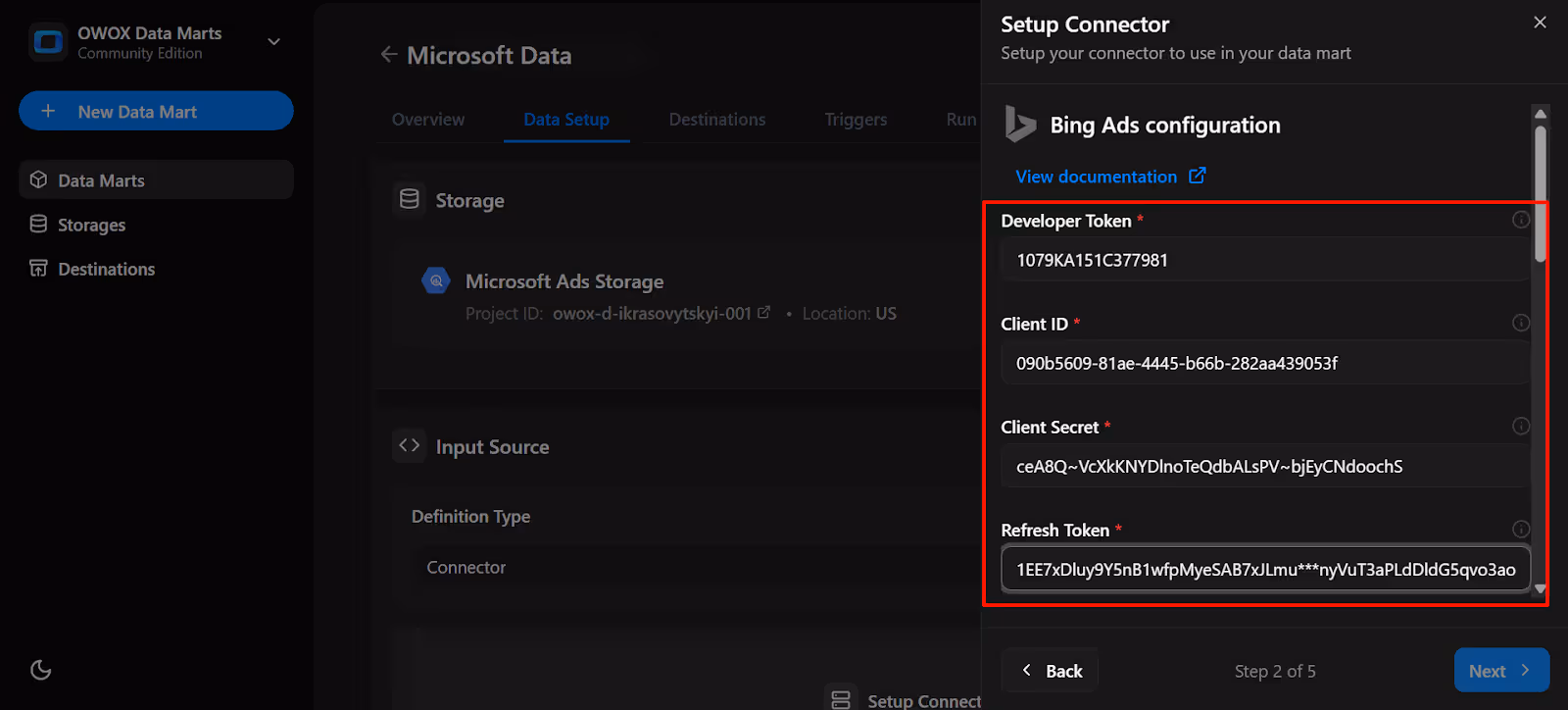Focus the Client Secret input field
1568x710 pixels.
point(1265,466)
